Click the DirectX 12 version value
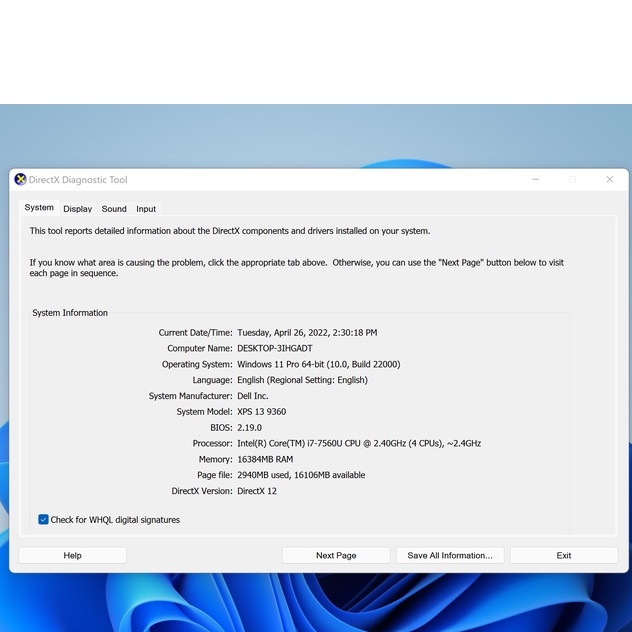 click(257, 491)
